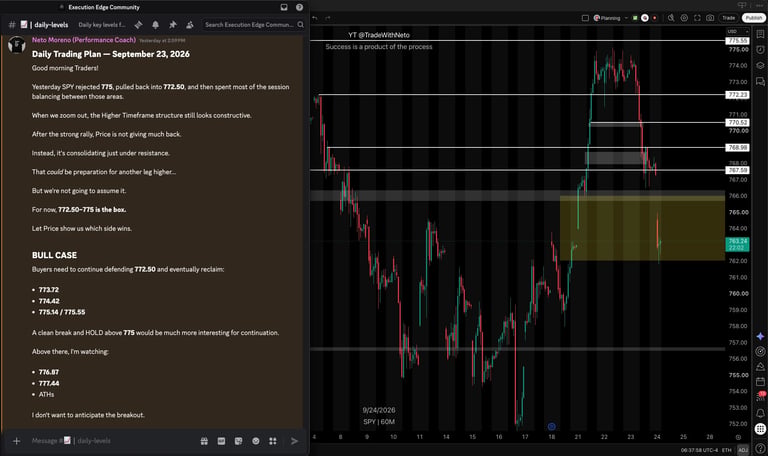This screenshot has width=768, height=456.
Task: Select layout rectangle icon in chart toolbar
Action: pos(585,18)
